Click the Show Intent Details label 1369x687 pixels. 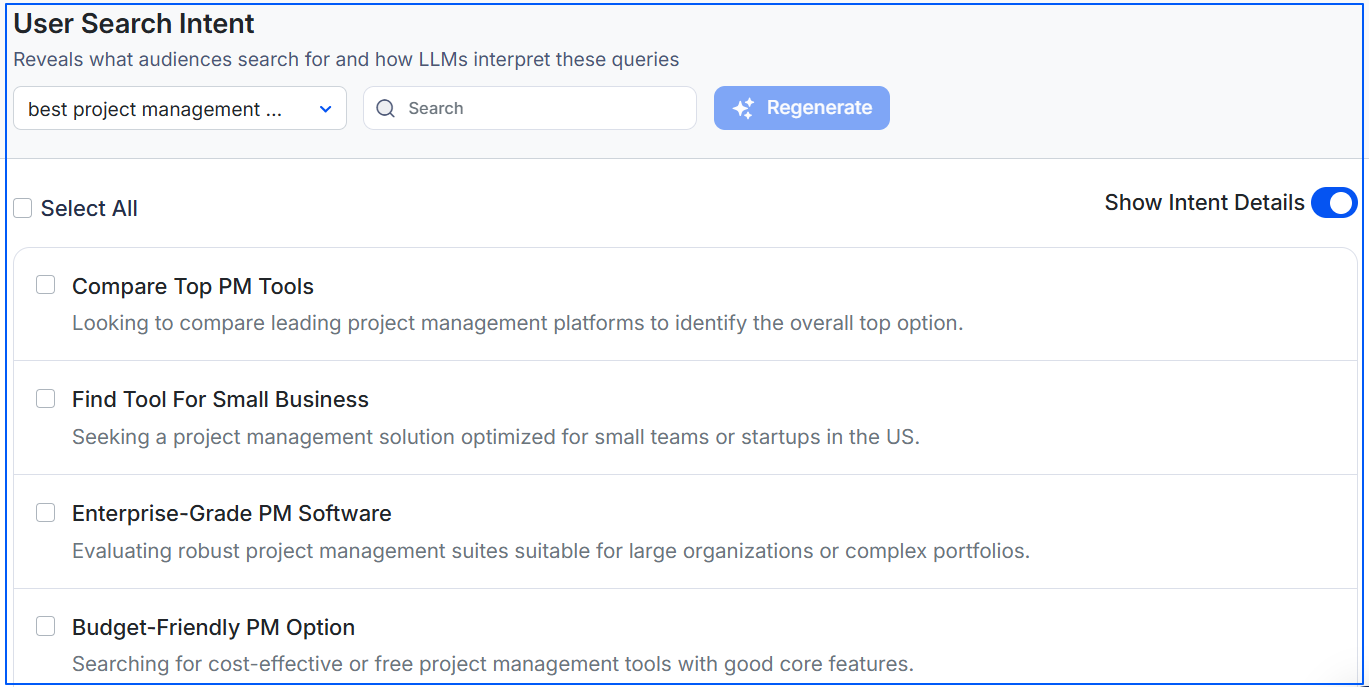tap(1203, 202)
